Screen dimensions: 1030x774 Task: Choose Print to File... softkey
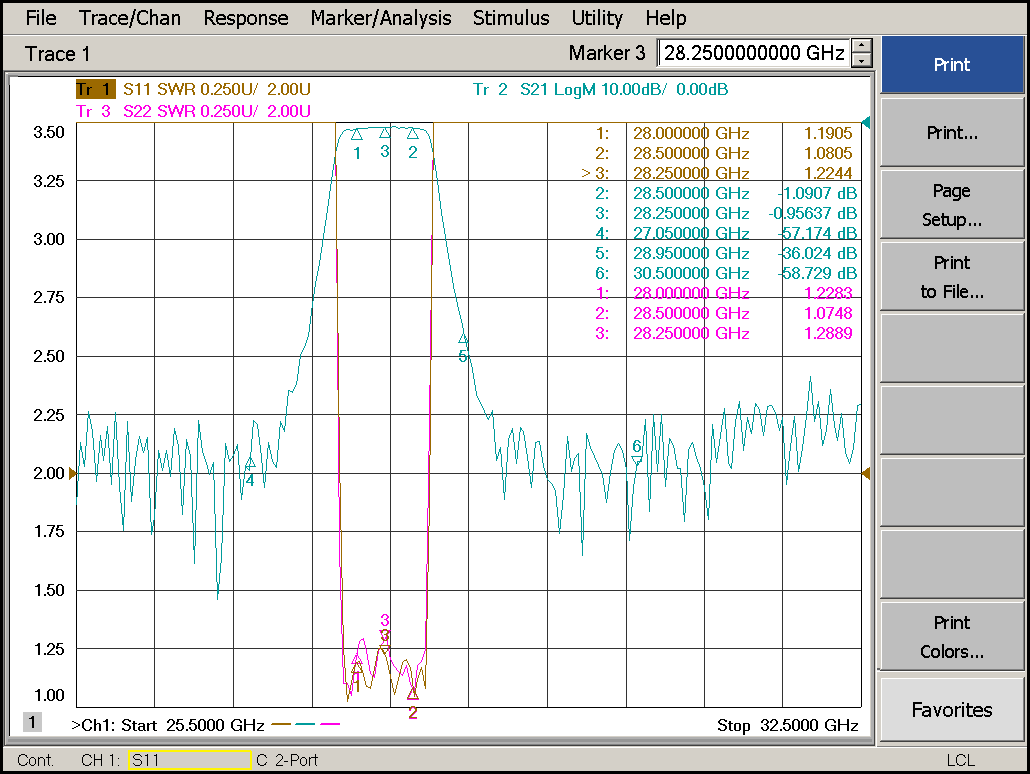tap(951, 277)
